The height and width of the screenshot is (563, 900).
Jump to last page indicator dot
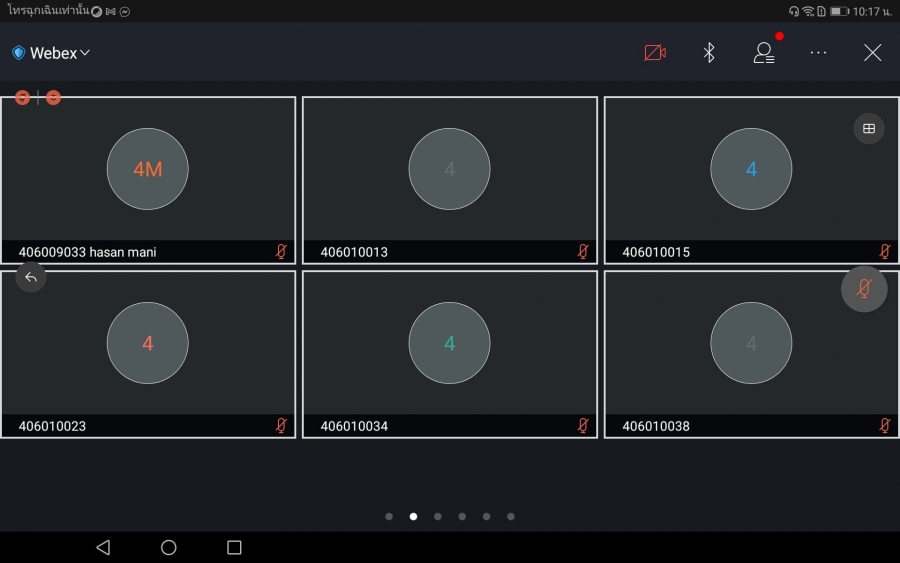[511, 517]
